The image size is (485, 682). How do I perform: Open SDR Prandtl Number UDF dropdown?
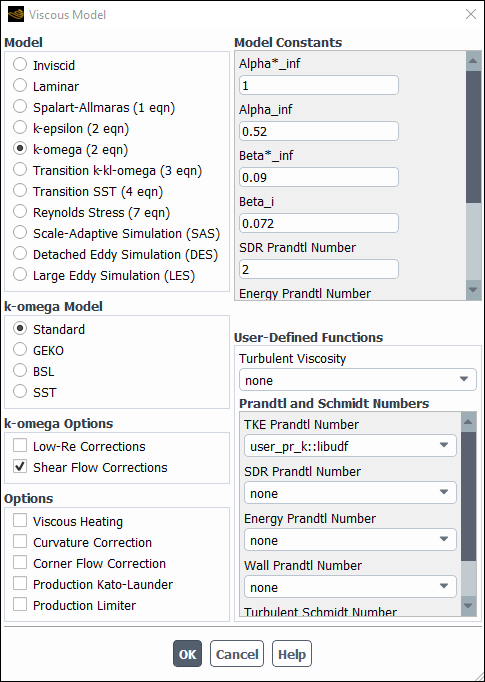coord(350,493)
